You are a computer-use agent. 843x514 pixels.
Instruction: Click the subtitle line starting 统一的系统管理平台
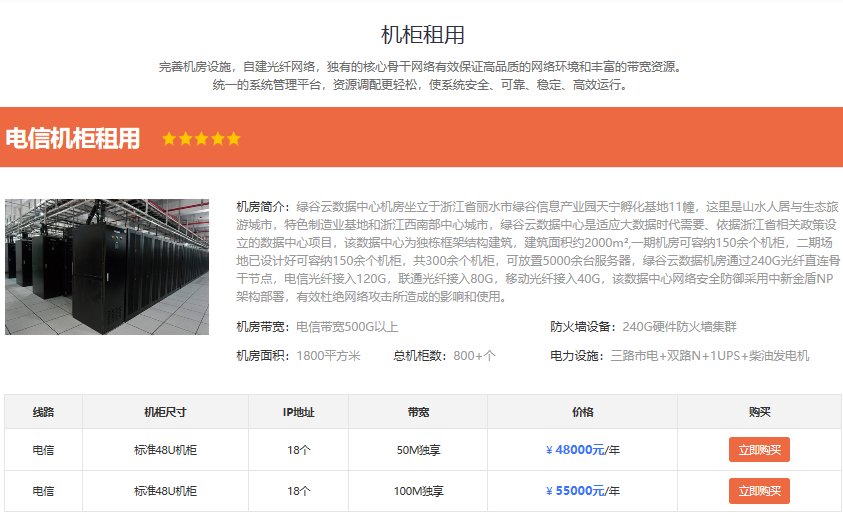click(x=422, y=84)
